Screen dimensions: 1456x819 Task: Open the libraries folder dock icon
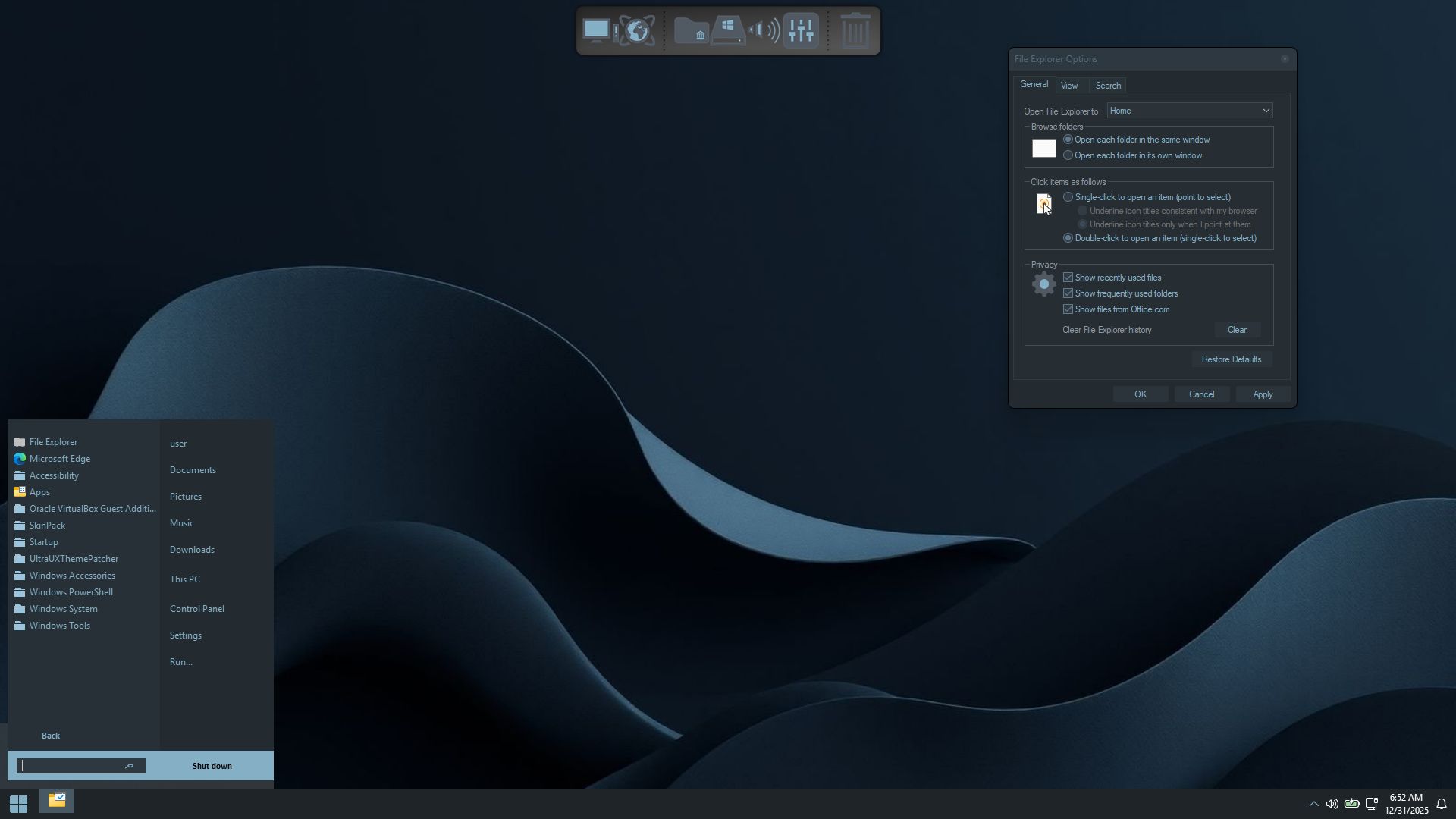pos(691,31)
